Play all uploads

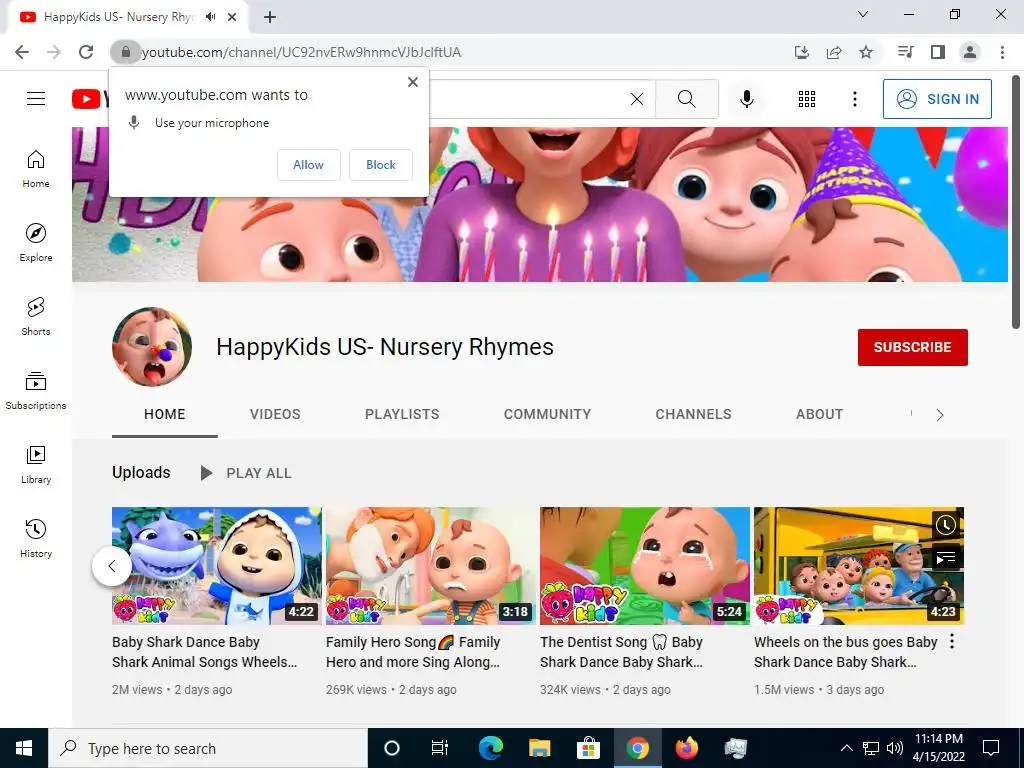click(246, 473)
